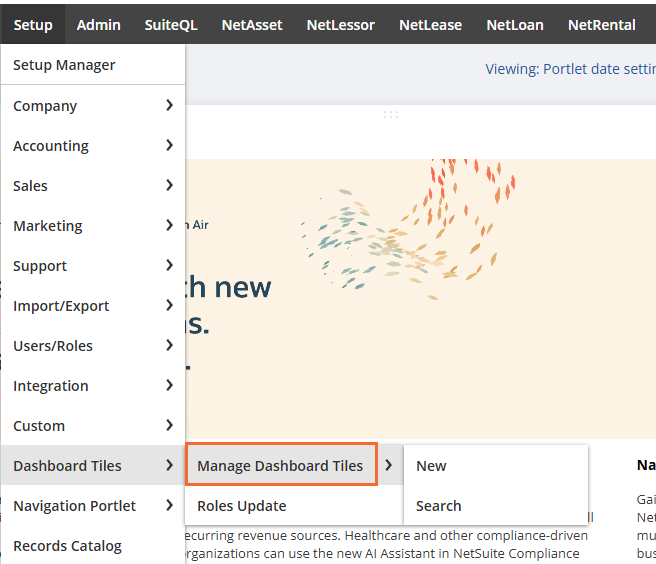Select Setup Manager menu entry
This screenshot has height=564, width=656.
pos(93,65)
